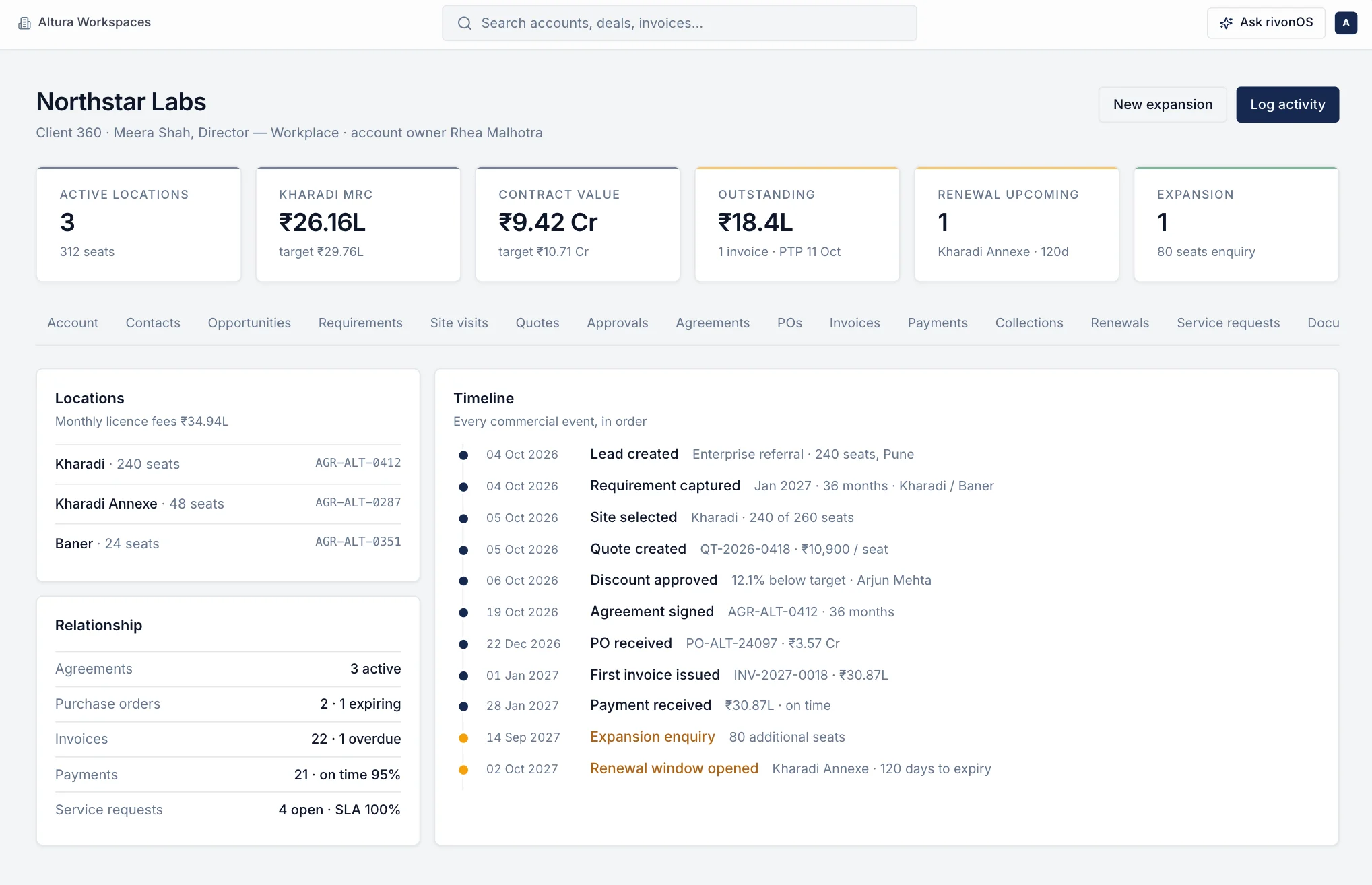Open Ask rivonOS assistant
The image size is (1372, 885).
coord(1266,23)
